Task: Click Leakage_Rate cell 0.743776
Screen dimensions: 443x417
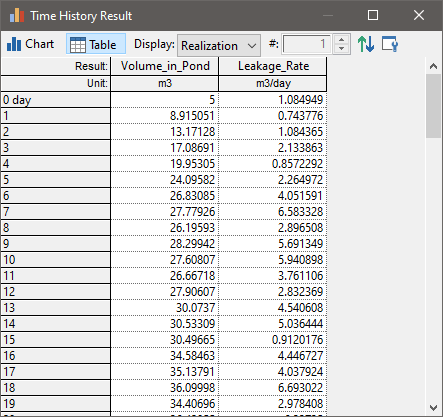Action: 273,116
